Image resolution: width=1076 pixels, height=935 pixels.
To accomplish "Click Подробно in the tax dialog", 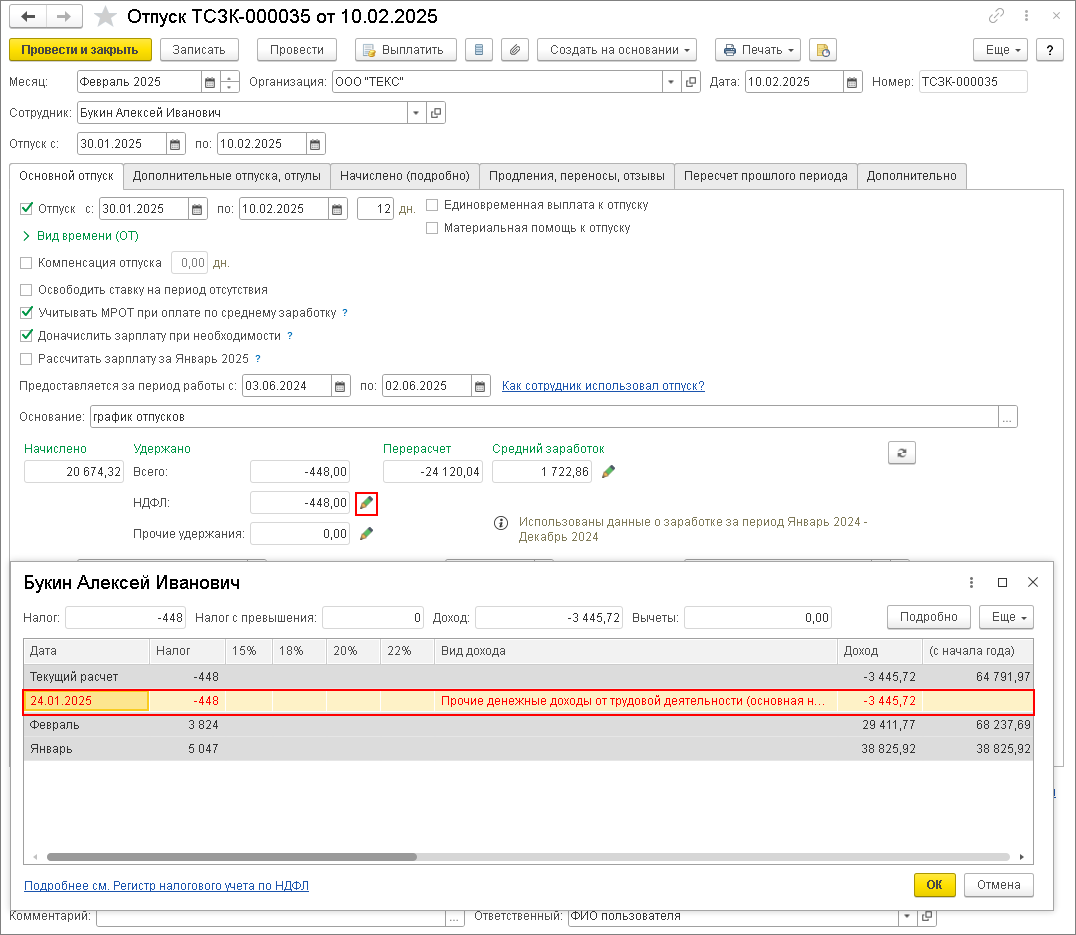I will [928, 617].
